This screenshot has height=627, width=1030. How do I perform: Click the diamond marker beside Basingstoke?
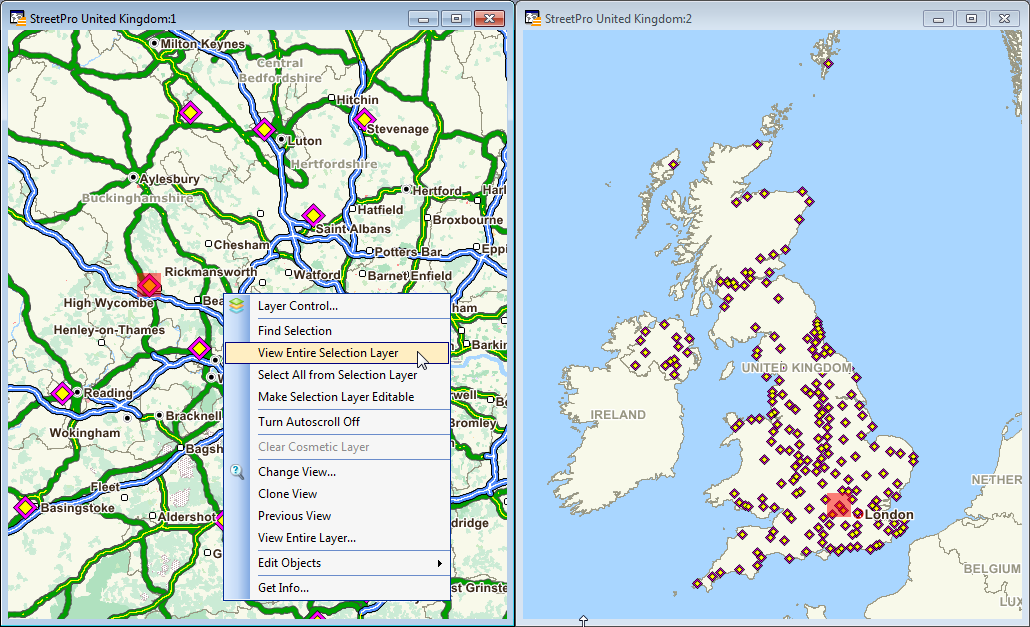(x=25, y=508)
